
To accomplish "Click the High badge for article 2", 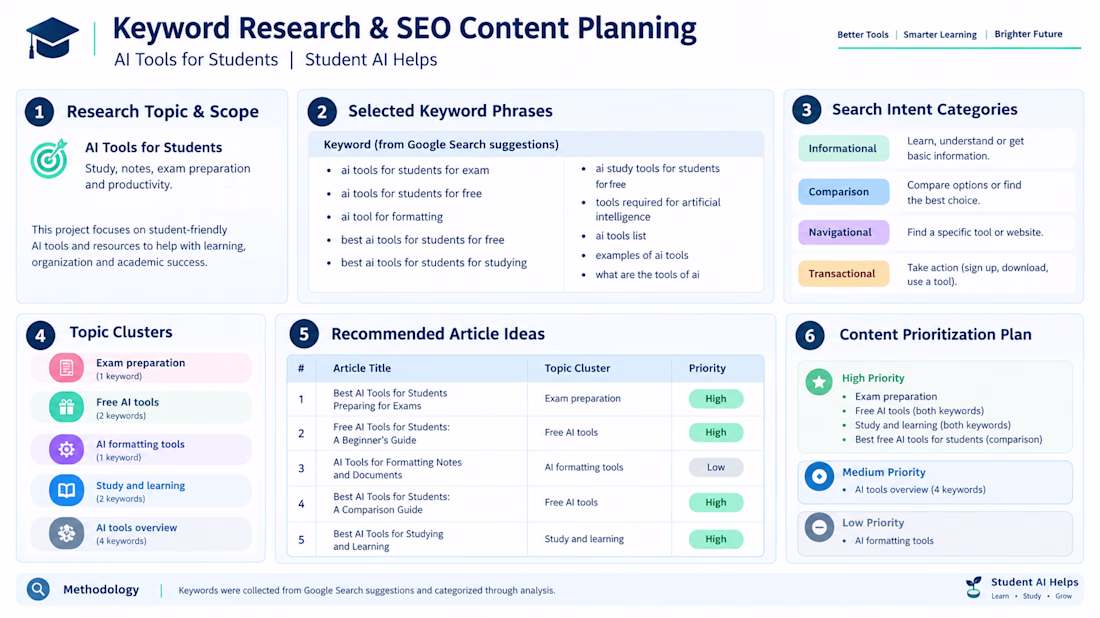I will click(x=716, y=433).
